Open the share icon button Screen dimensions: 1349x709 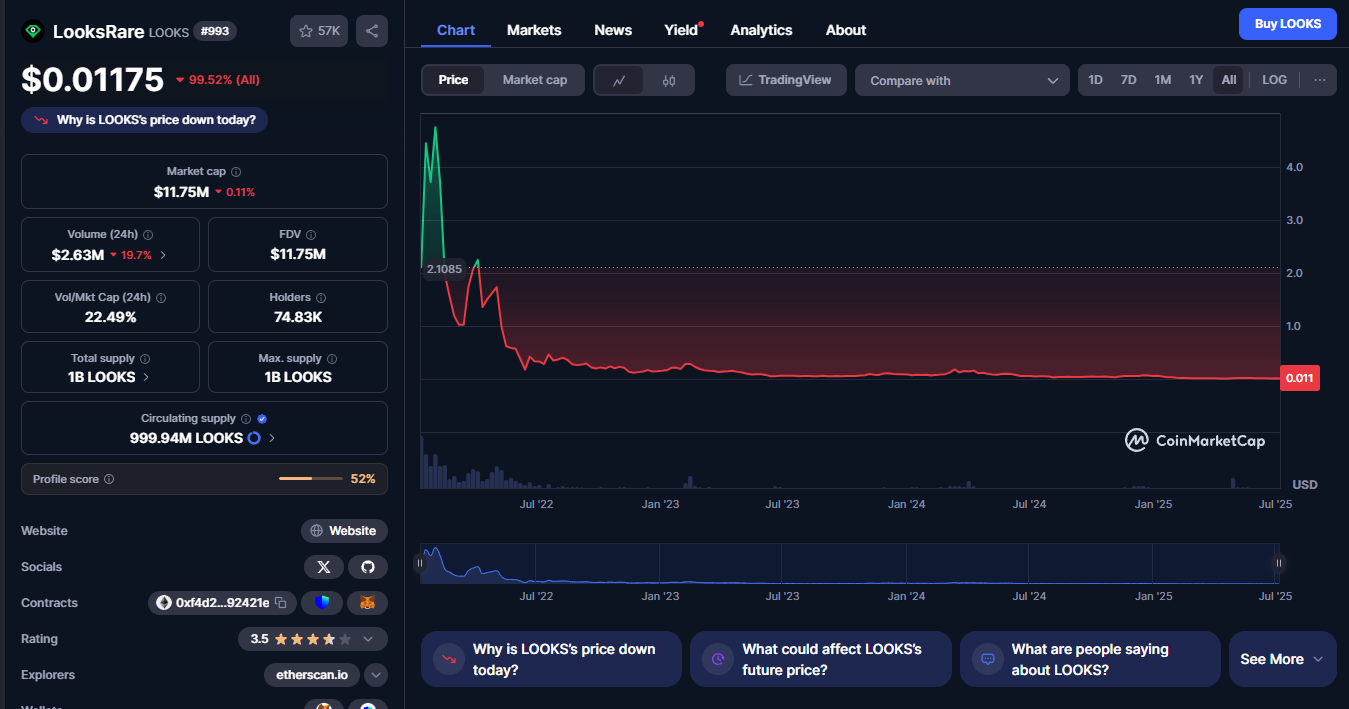click(x=372, y=31)
